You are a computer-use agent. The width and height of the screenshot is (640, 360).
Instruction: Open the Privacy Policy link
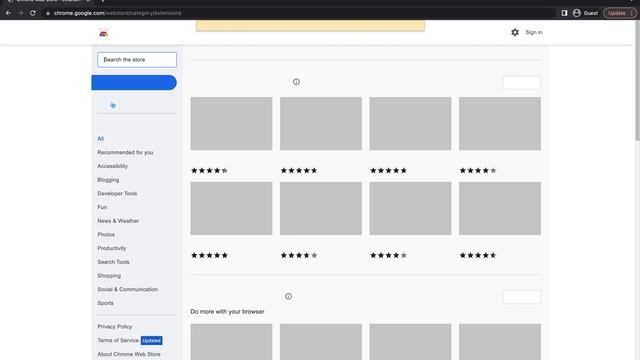point(115,327)
